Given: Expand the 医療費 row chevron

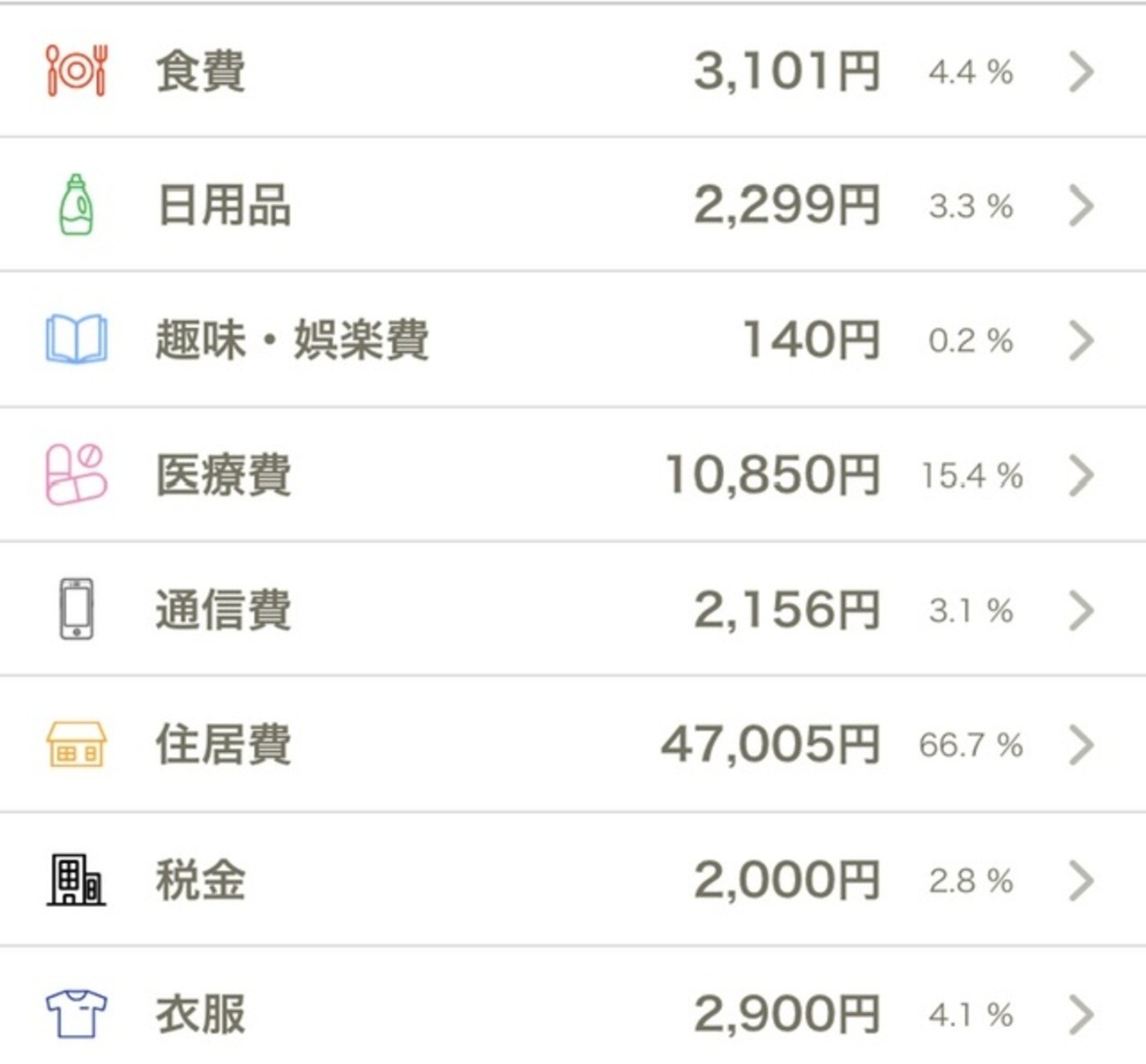Looking at the screenshot, I should pos(1081,476).
